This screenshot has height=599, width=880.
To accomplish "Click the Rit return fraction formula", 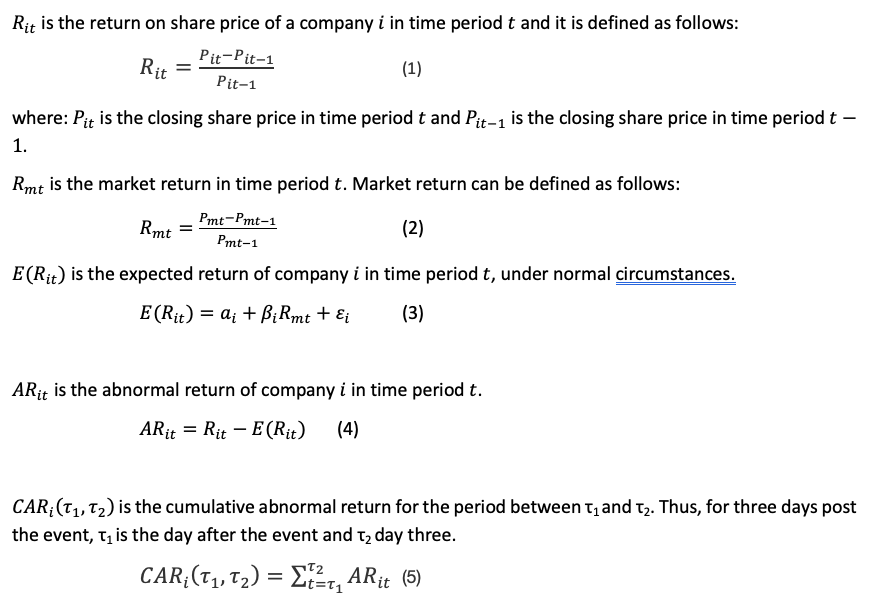I will click(207, 69).
